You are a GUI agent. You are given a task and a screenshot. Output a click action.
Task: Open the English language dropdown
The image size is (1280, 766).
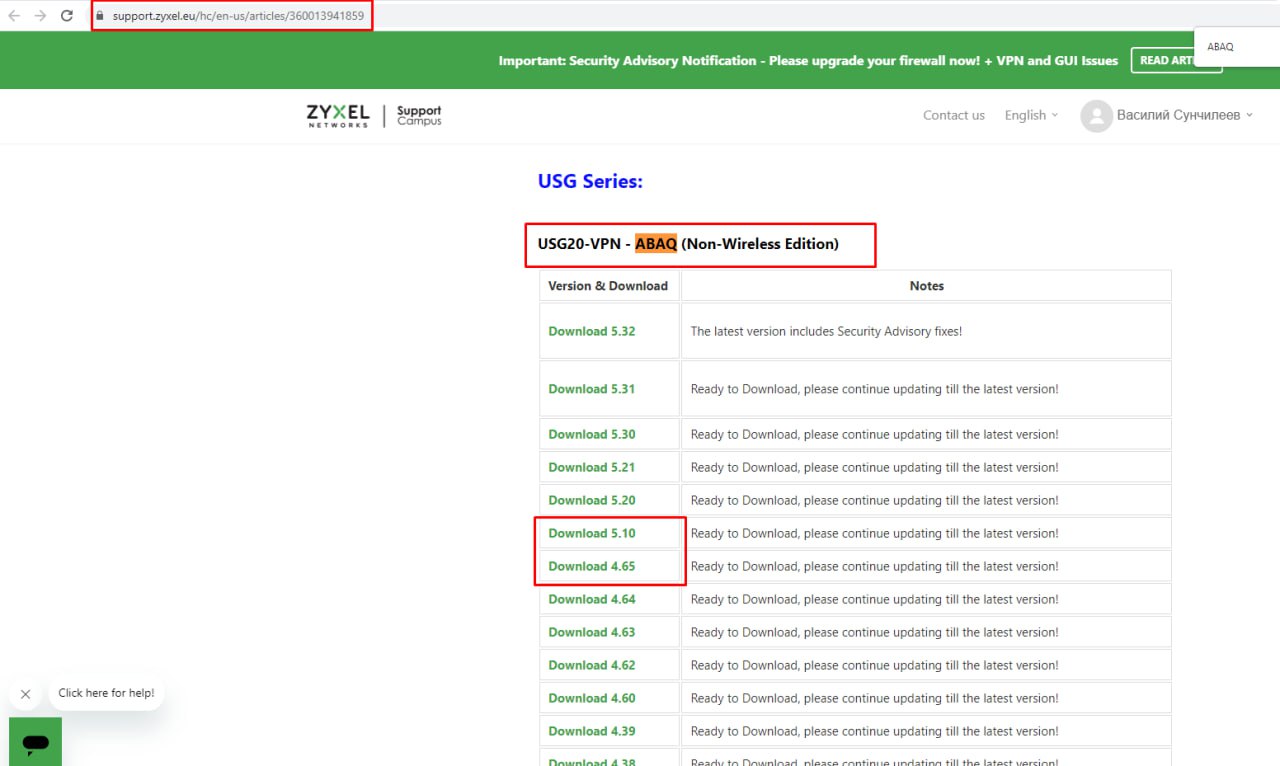tap(1031, 116)
